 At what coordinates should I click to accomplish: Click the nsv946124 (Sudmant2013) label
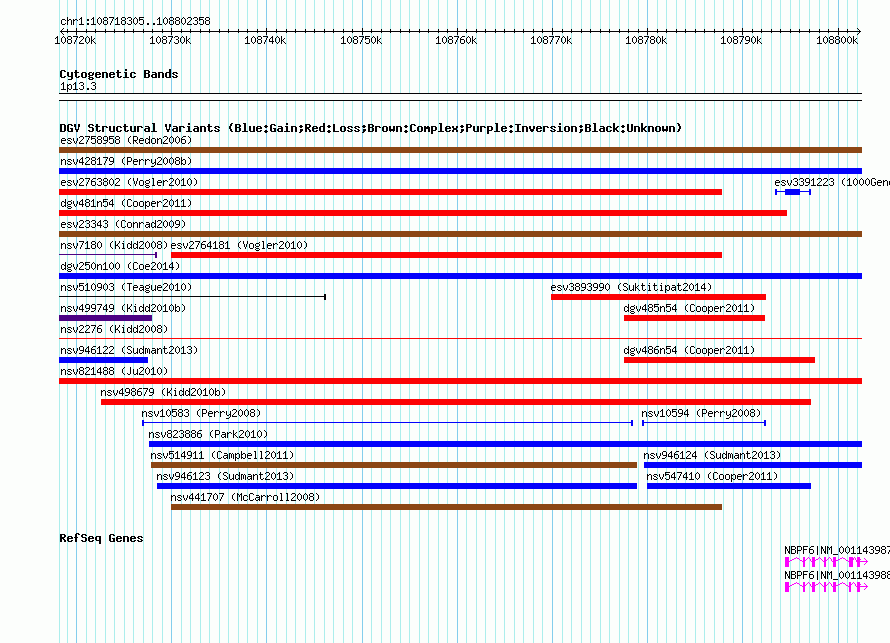pyautogui.click(x=712, y=455)
